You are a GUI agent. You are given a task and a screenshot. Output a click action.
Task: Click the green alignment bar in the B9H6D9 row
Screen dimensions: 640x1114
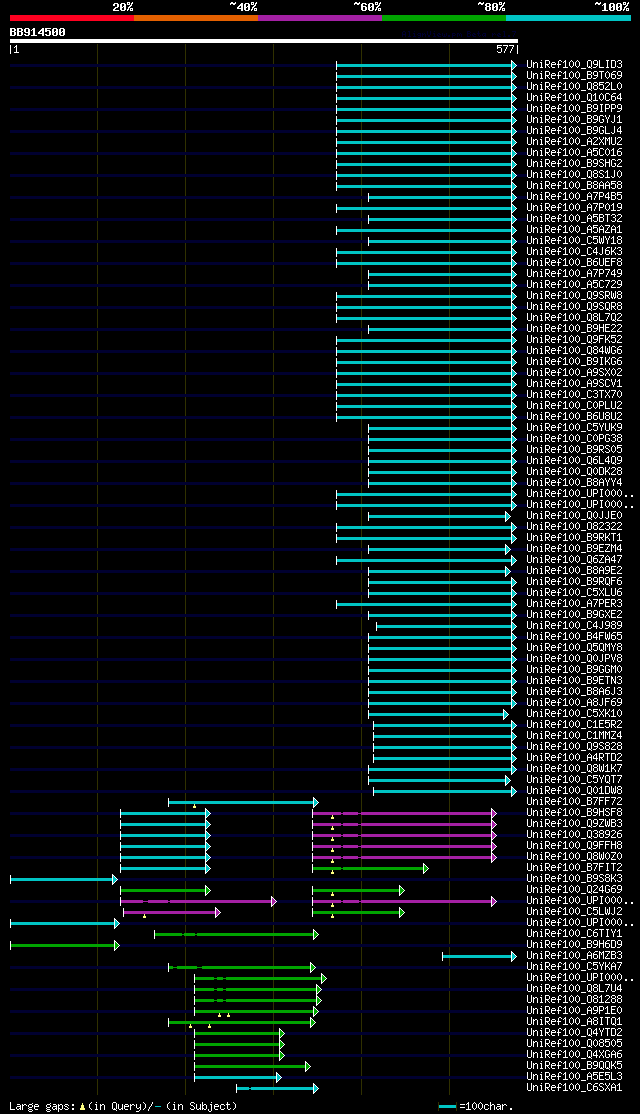tap(65, 946)
